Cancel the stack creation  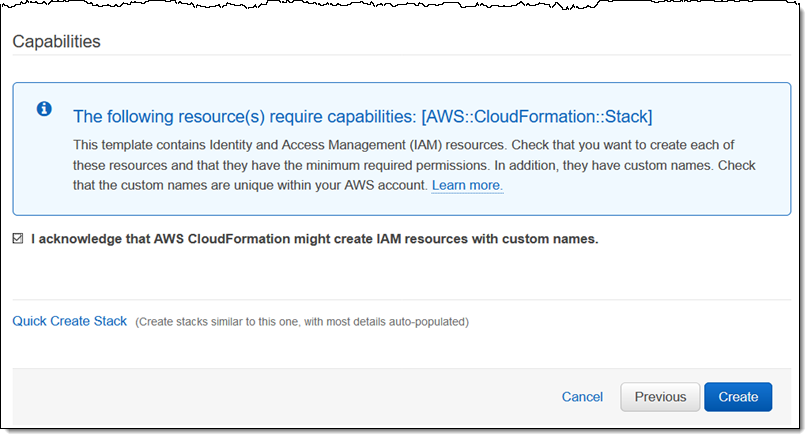(x=582, y=397)
